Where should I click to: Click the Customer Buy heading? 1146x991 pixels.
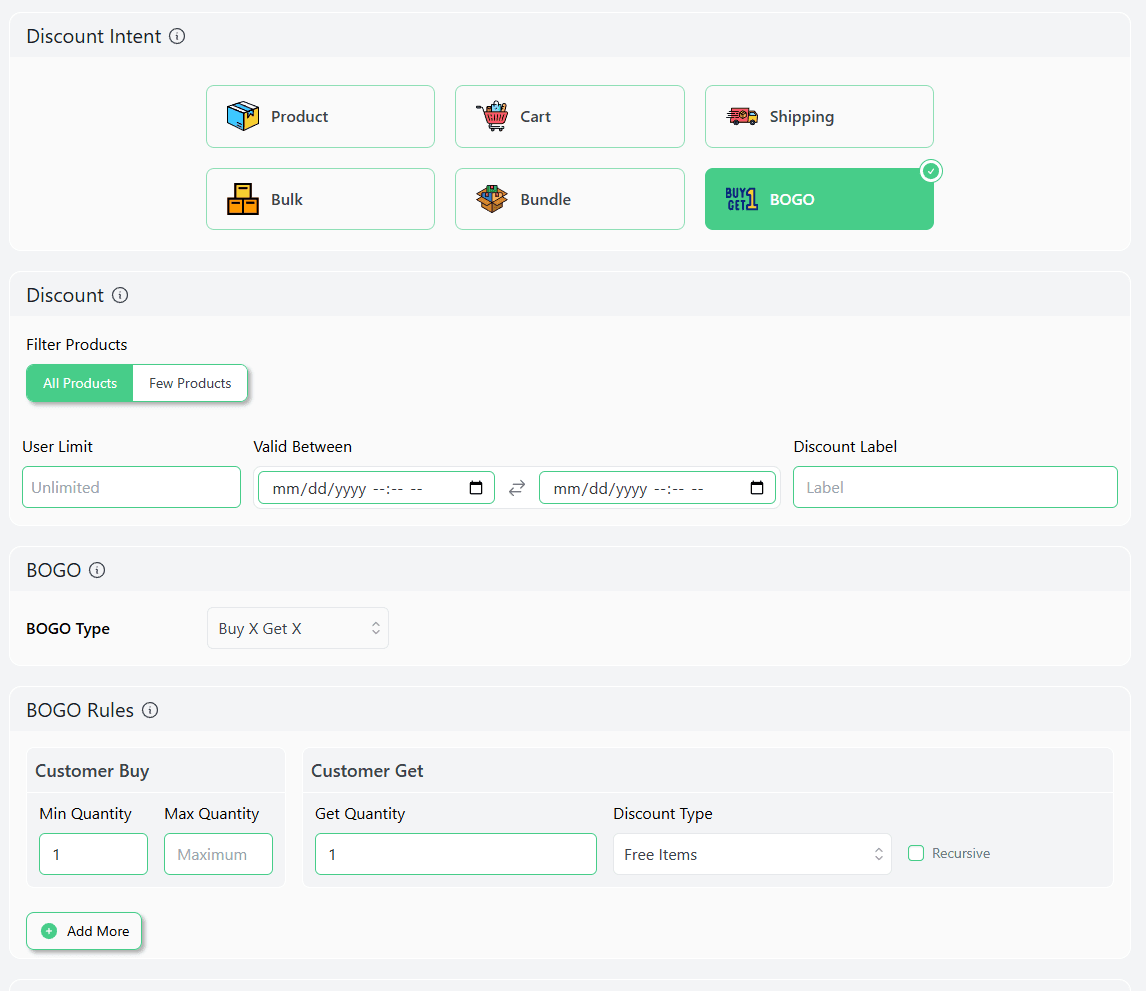click(x=92, y=770)
